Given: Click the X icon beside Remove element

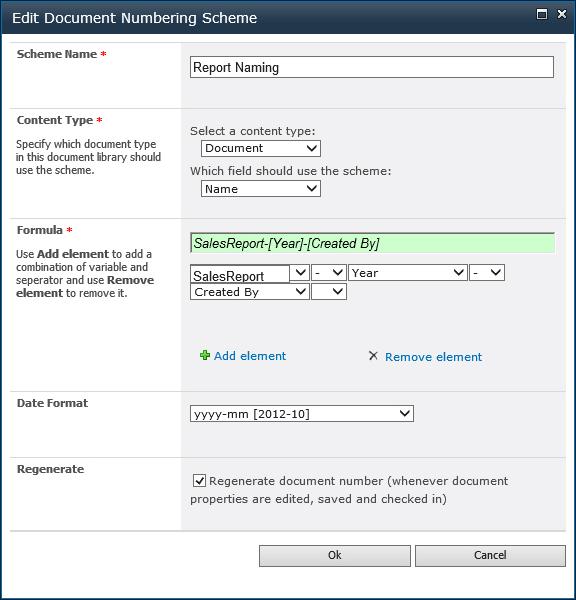Looking at the screenshot, I should (373, 356).
